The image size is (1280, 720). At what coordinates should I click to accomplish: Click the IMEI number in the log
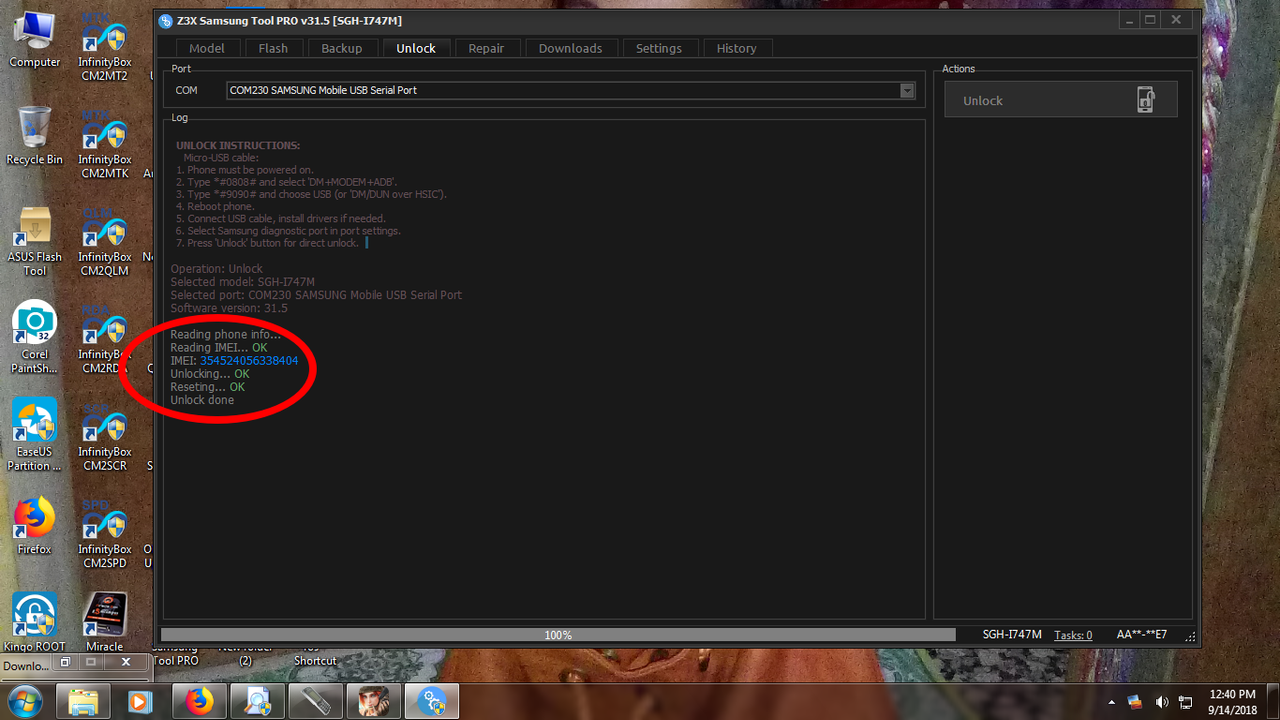coord(249,361)
